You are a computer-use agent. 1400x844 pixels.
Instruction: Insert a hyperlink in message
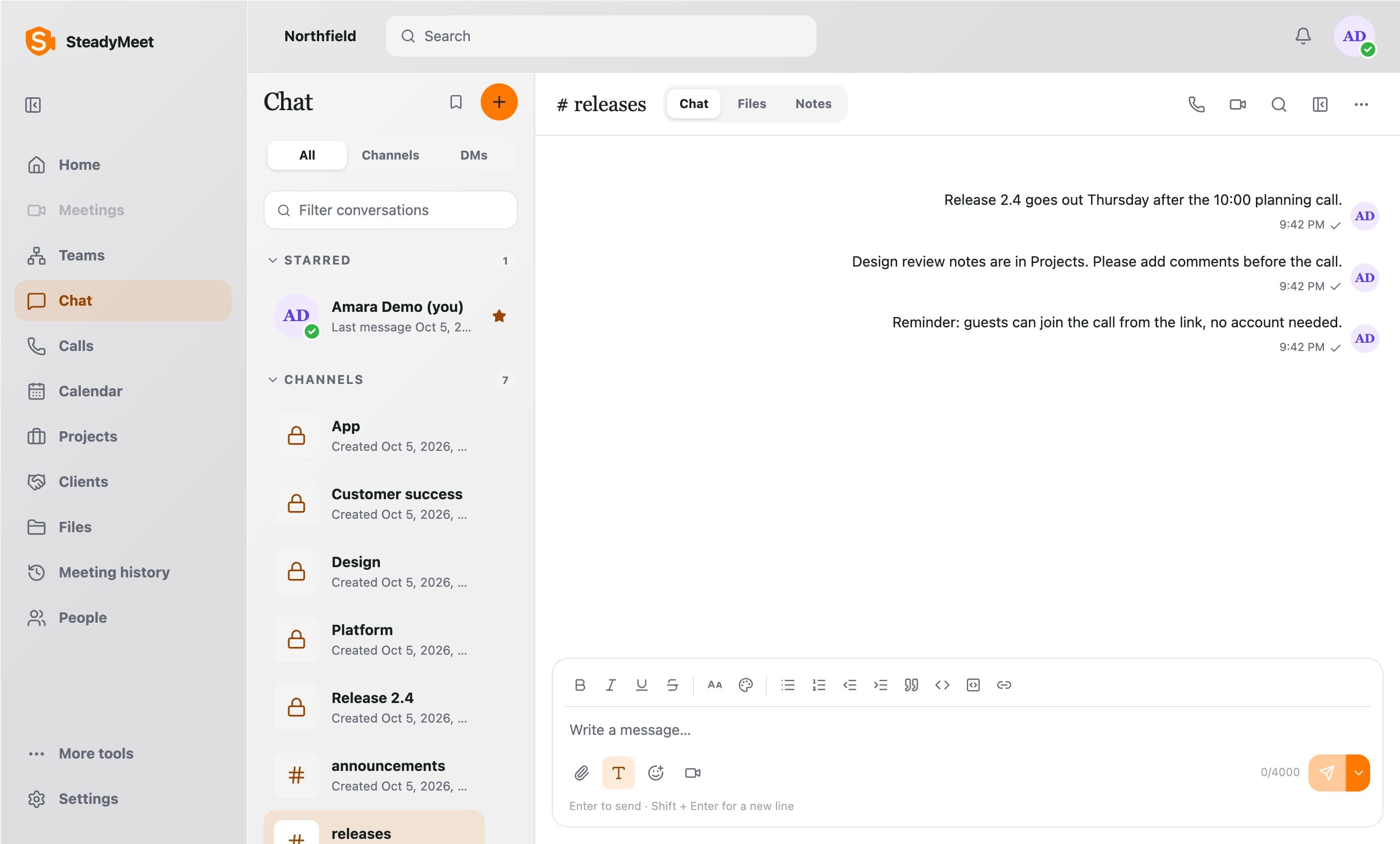[1004, 685]
